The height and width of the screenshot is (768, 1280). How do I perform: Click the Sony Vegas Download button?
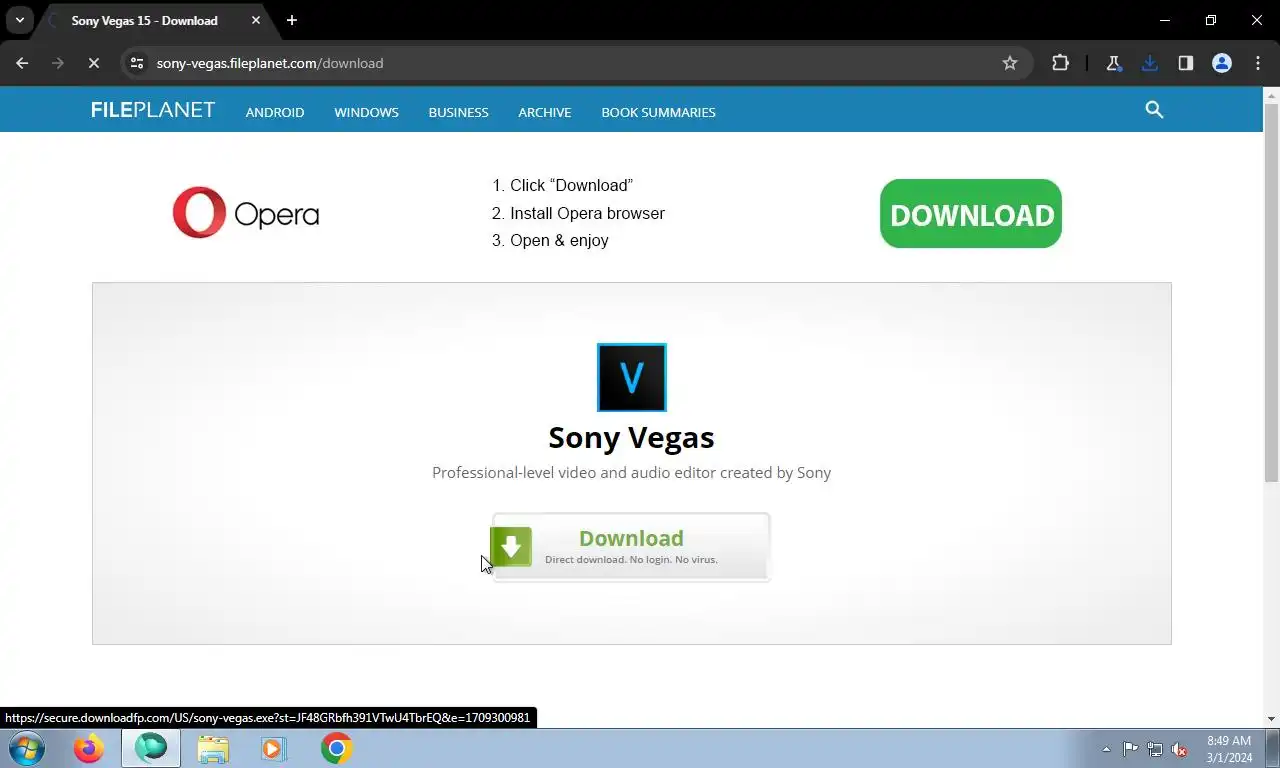click(631, 547)
